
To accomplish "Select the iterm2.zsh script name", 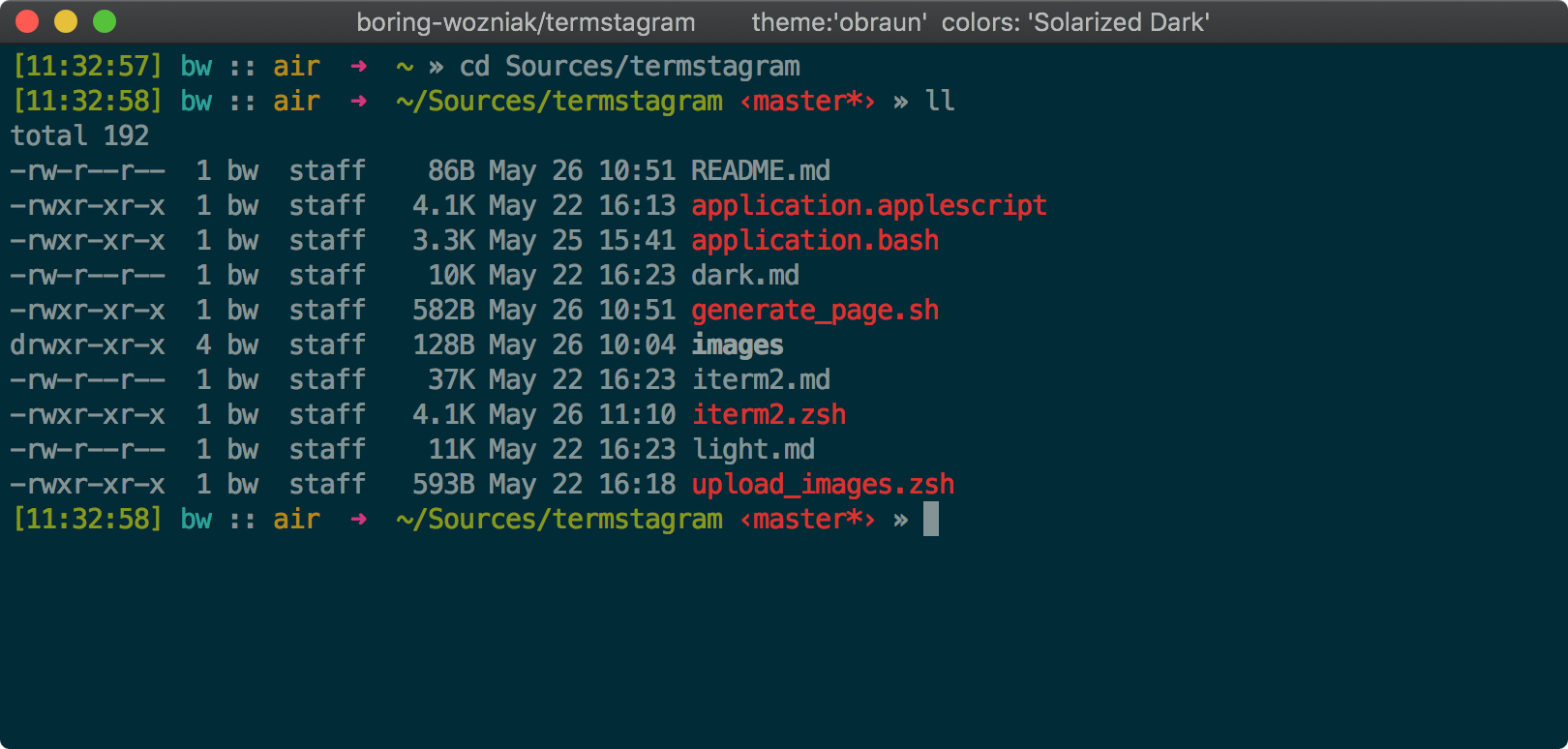I will click(x=768, y=415).
